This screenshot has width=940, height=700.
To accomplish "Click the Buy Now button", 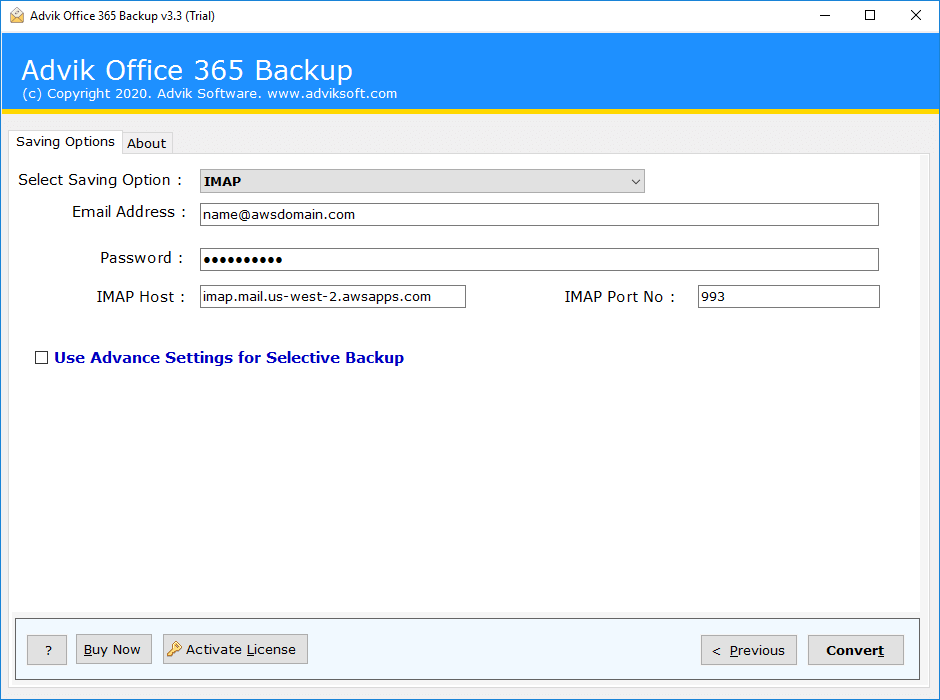I will 113,650.
